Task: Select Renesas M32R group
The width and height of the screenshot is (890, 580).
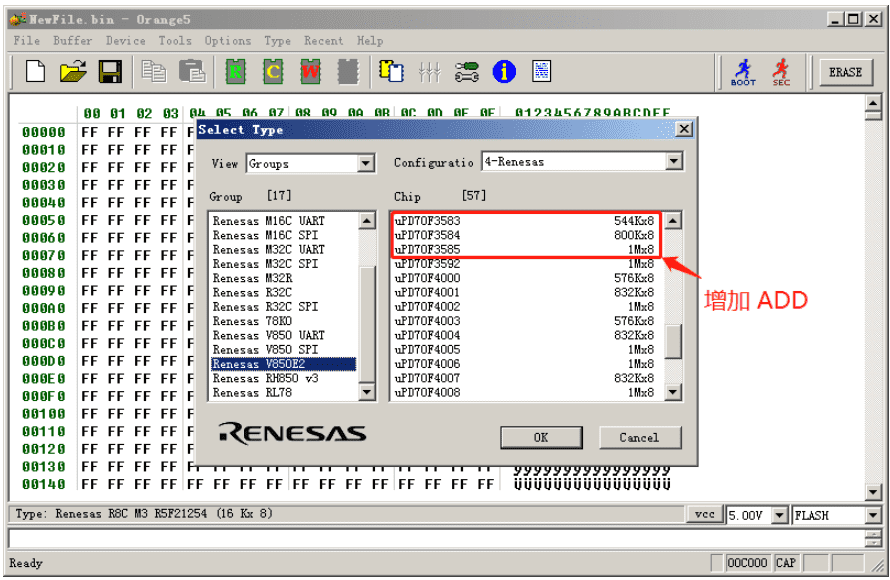Action: [x=284, y=278]
